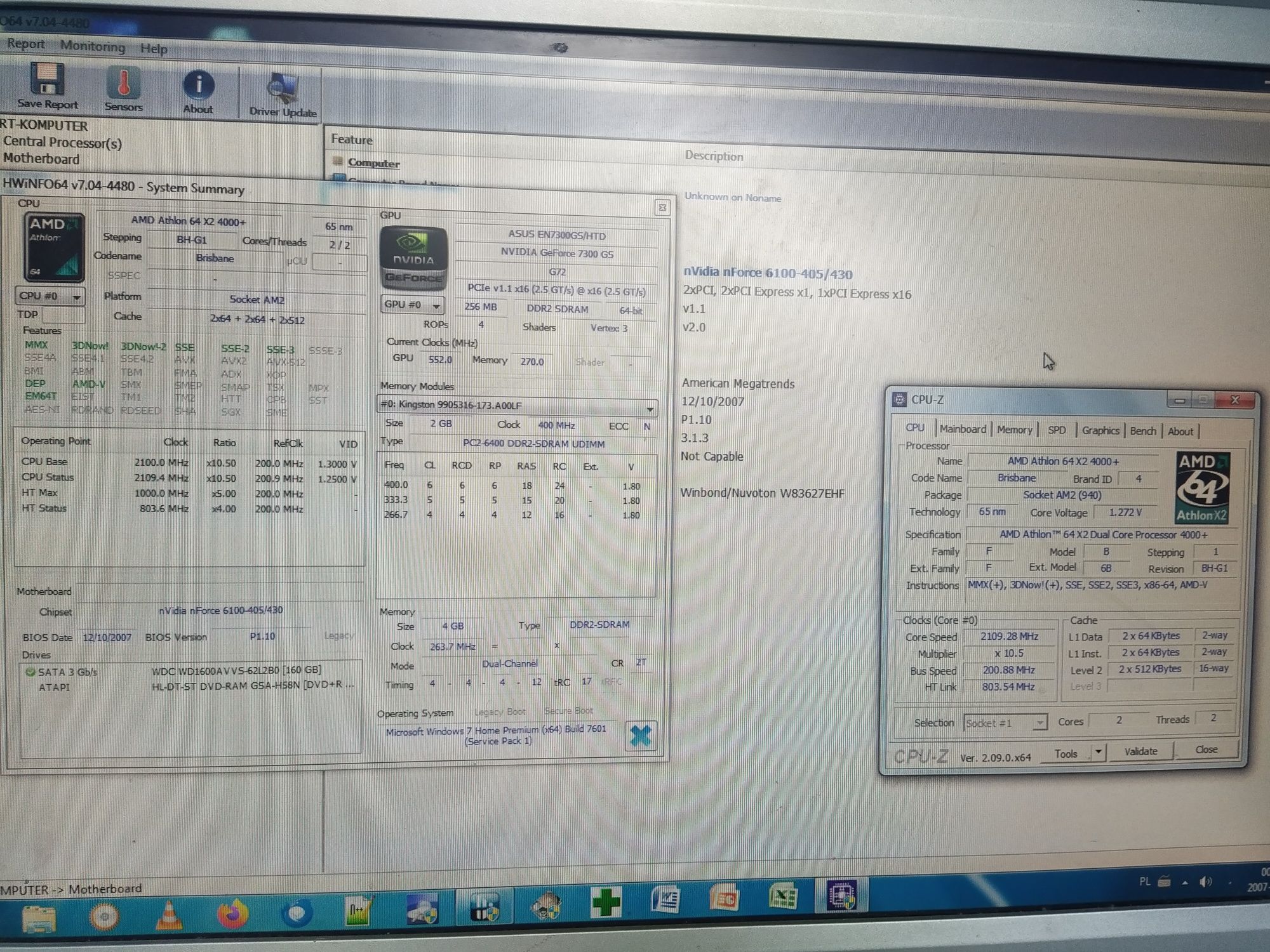The image size is (1270, 952).
Task: Click the Tools button in CPU-Z
Action: pos(1066,753)
